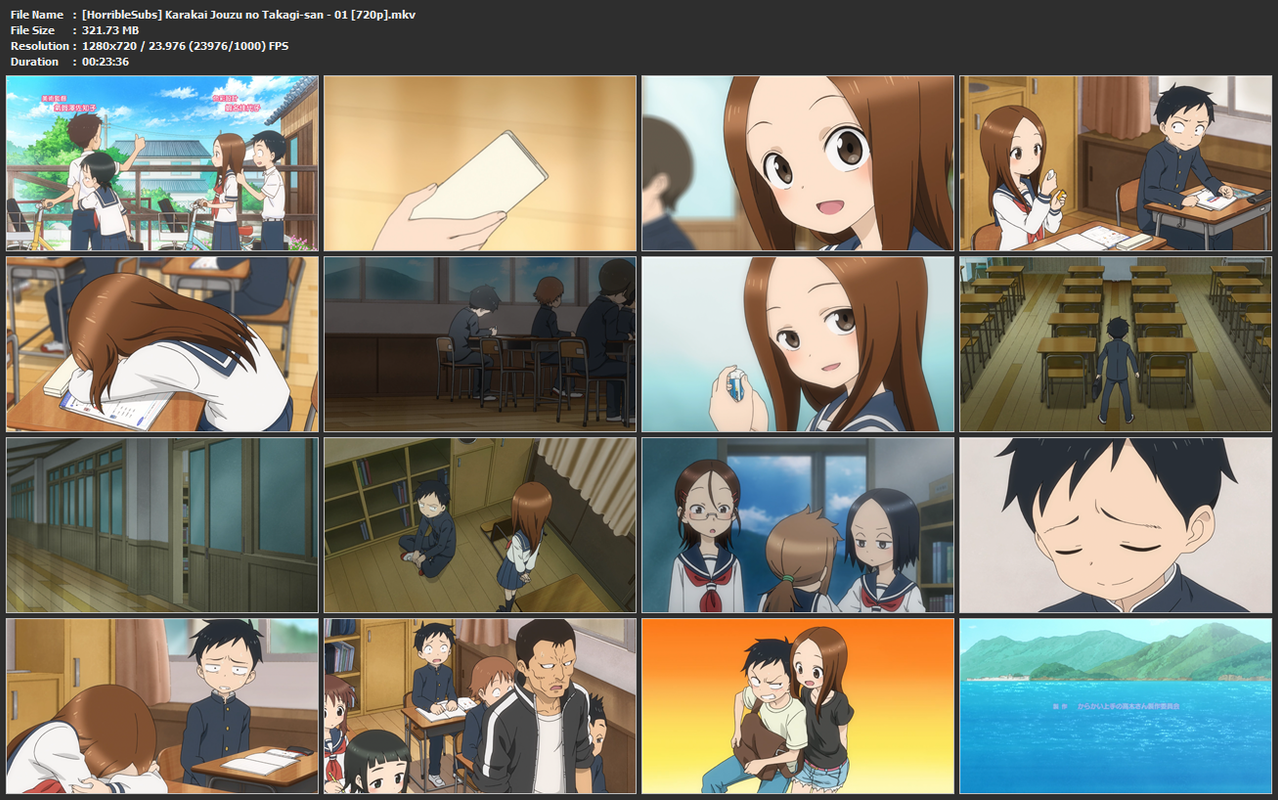Open thumbnail of girl holding small blue item
The width and height of the screenshot is (1278, 800).
(798, 344)
